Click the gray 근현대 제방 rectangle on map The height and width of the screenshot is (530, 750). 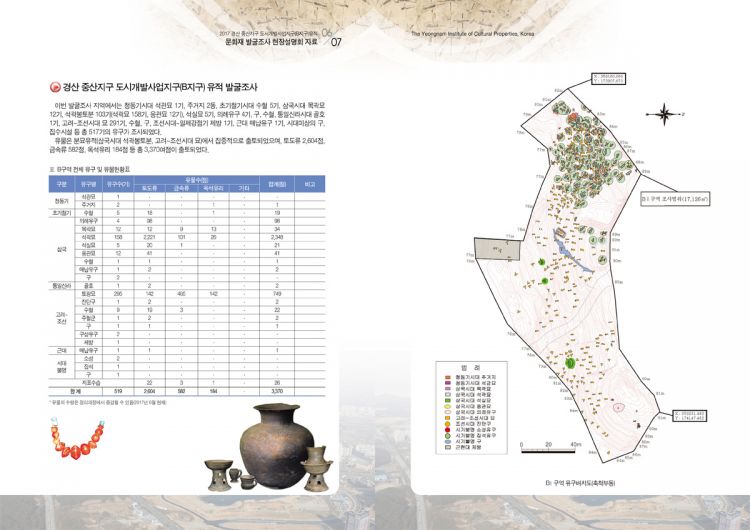click(x=497, y=249)
